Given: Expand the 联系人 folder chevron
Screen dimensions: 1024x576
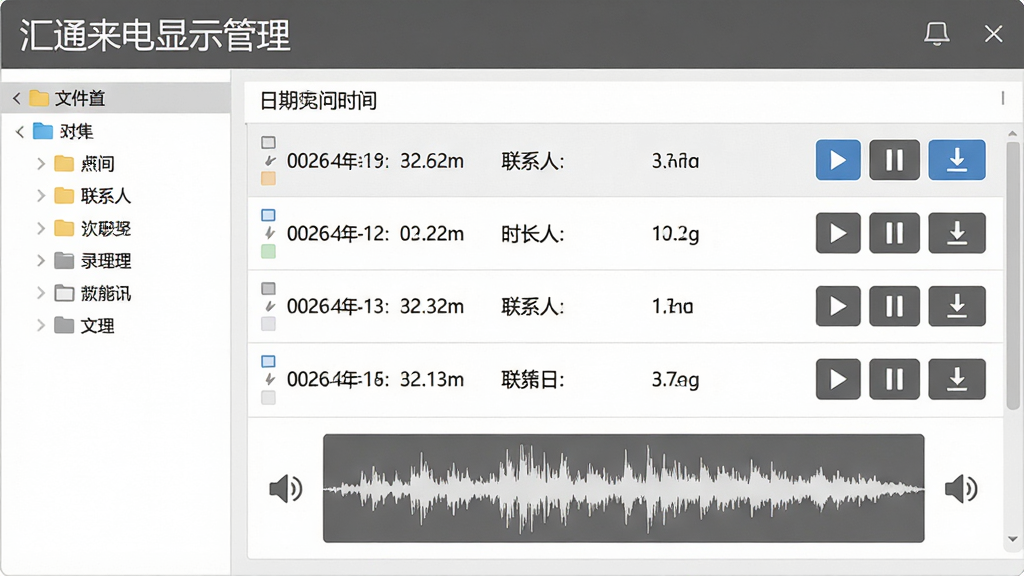Looking at the screenshot, I should (40, 195).
